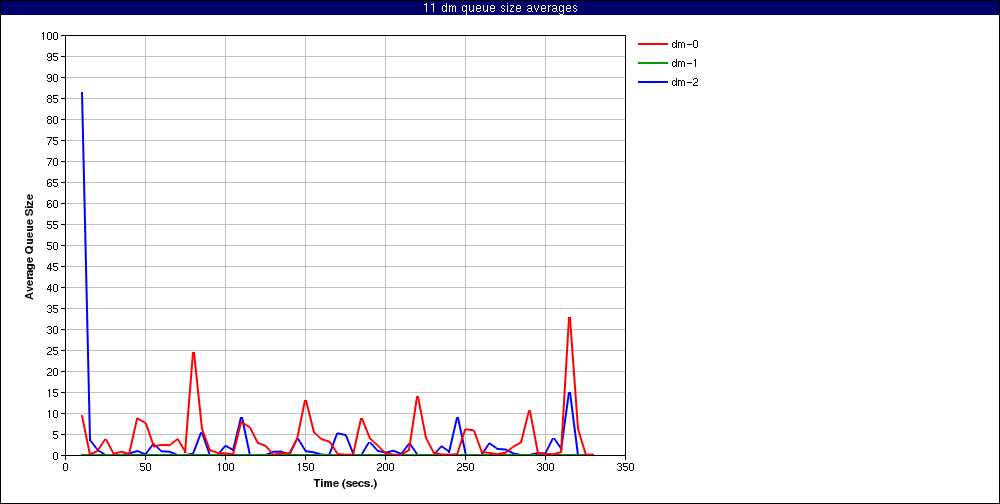Click the red dm-0 peak at 290 seconds

[x=529, y=411]
